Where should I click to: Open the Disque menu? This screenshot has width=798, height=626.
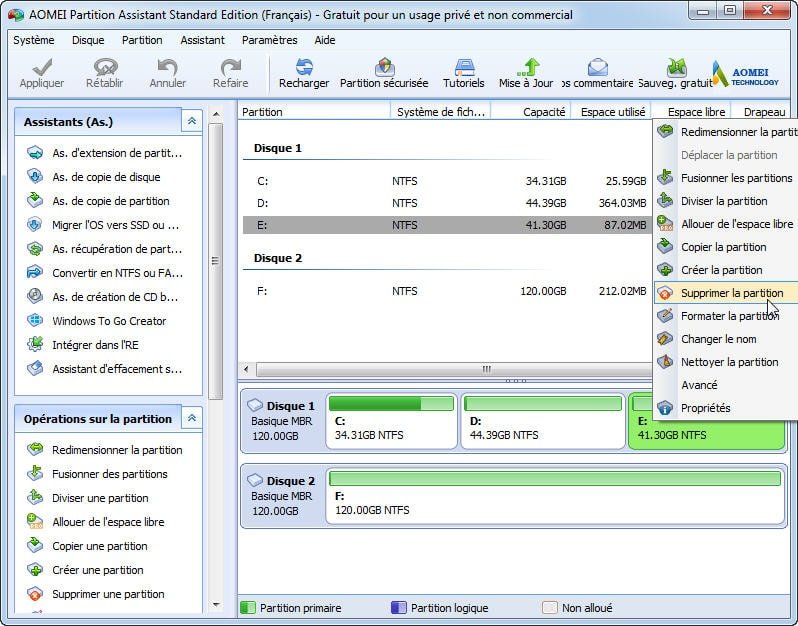(88, 40)
